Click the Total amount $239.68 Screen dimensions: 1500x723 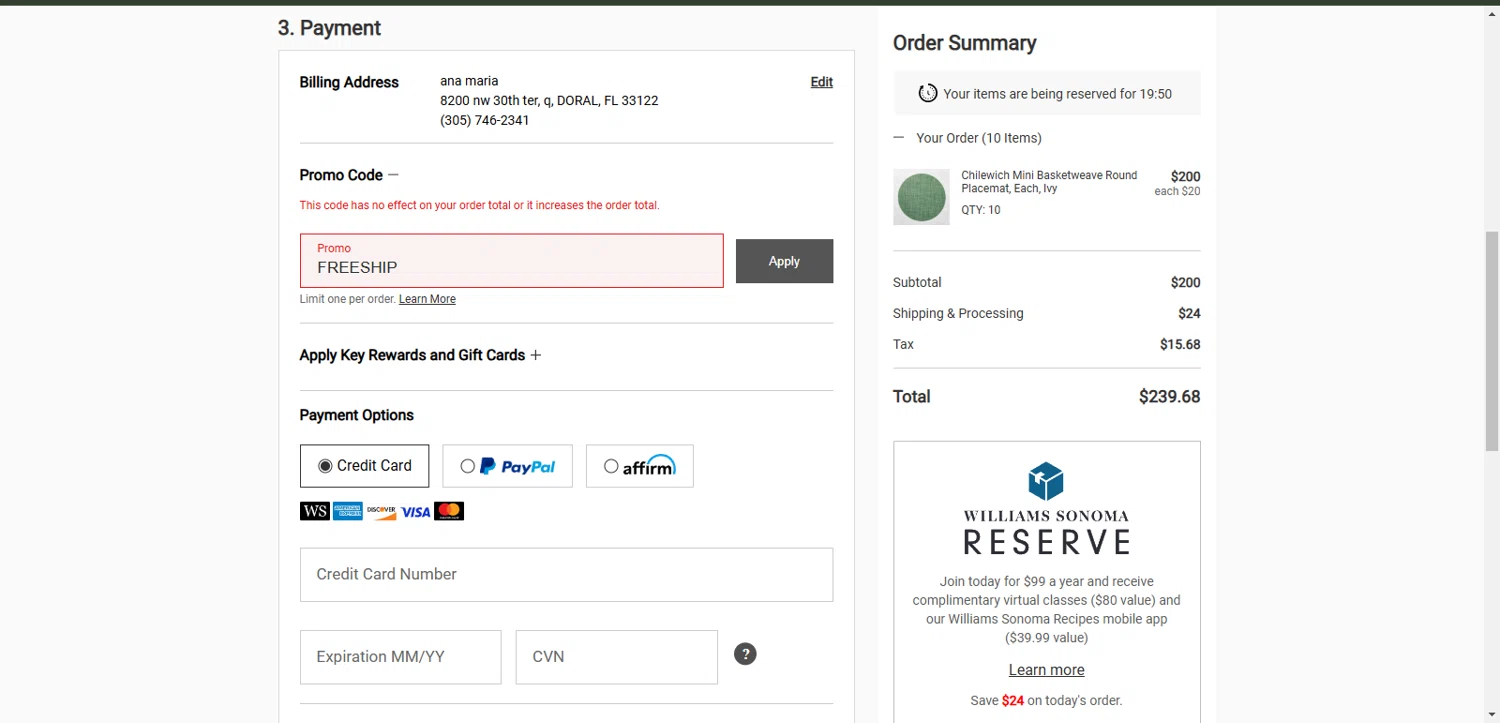tap(1169, 396)
